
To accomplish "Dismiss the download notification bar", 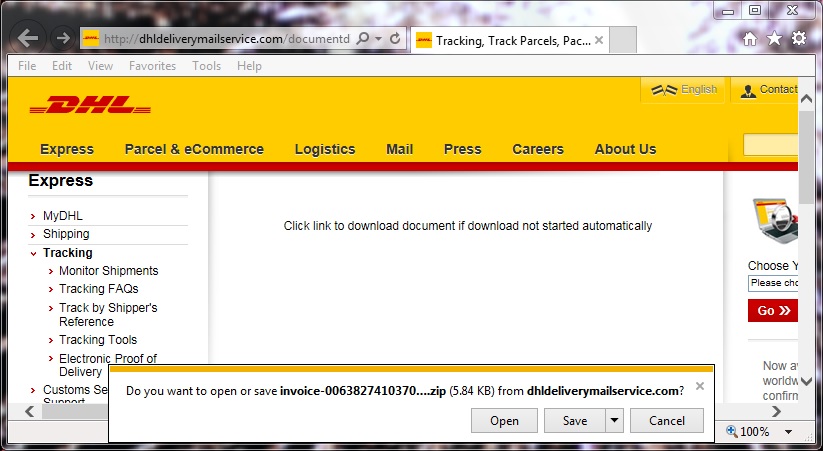I will [700, 386].
